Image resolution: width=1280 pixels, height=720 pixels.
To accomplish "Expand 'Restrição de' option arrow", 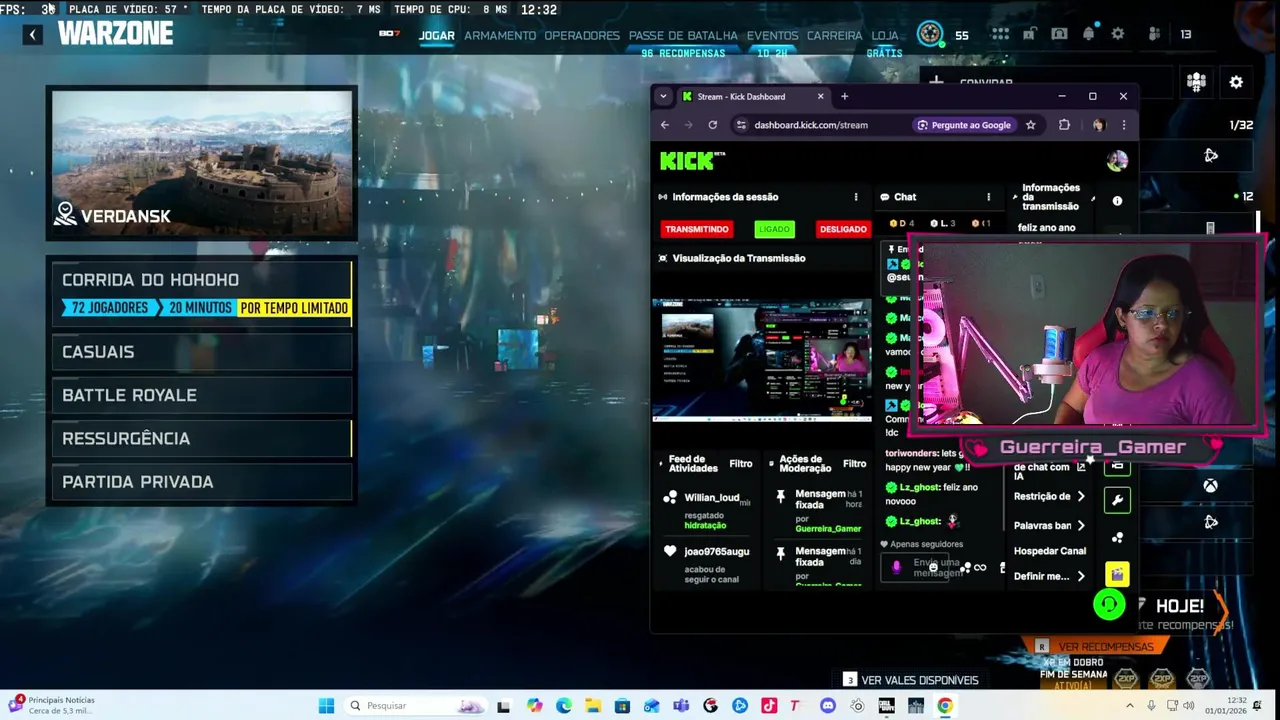I will click(x=1081, y=496).
